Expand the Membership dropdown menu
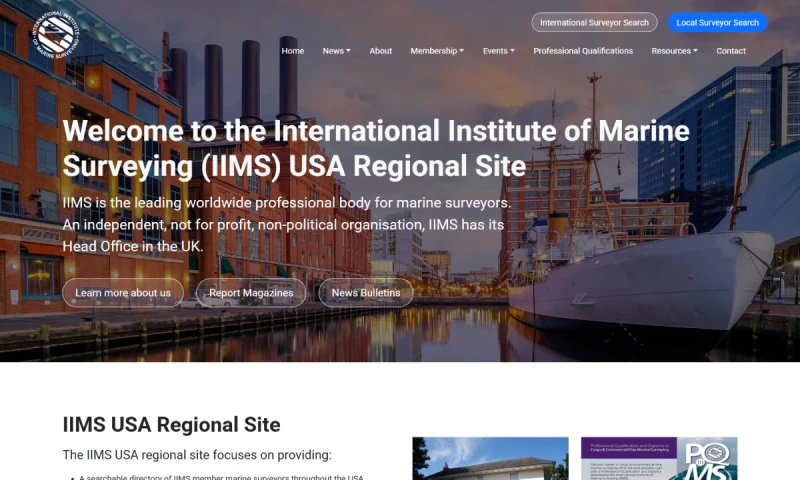 click(x=437, y=51)
